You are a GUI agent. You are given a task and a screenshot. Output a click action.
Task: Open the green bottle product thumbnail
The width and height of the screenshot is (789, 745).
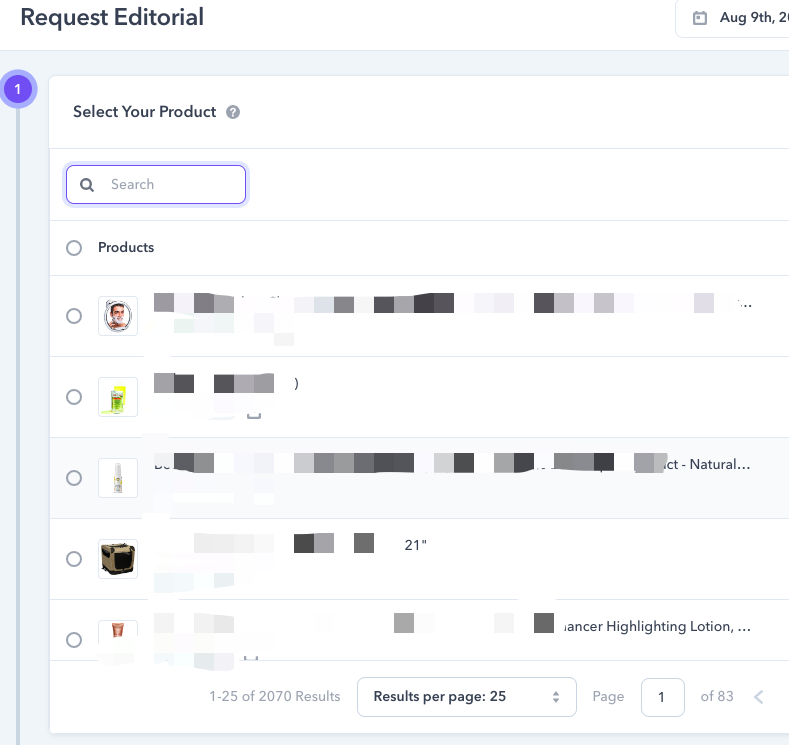(x=118, y=397)
